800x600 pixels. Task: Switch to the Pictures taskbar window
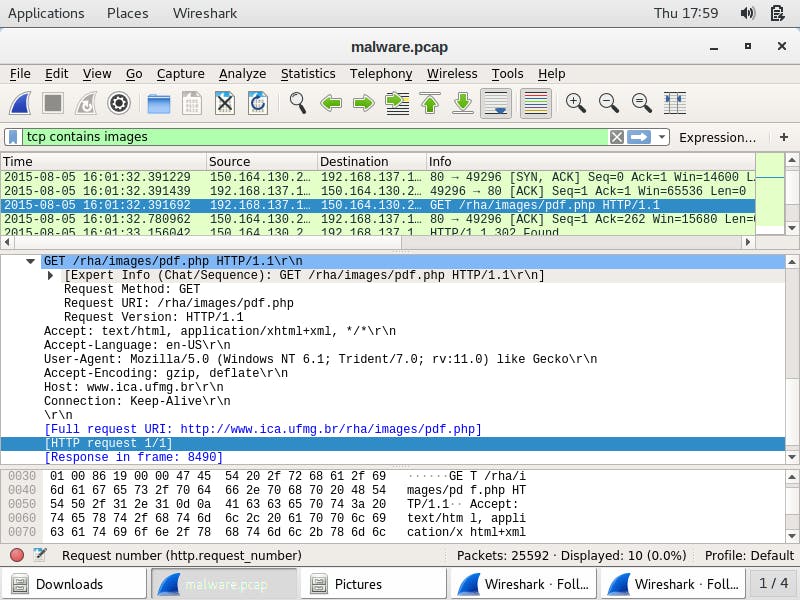coord(373,584)
